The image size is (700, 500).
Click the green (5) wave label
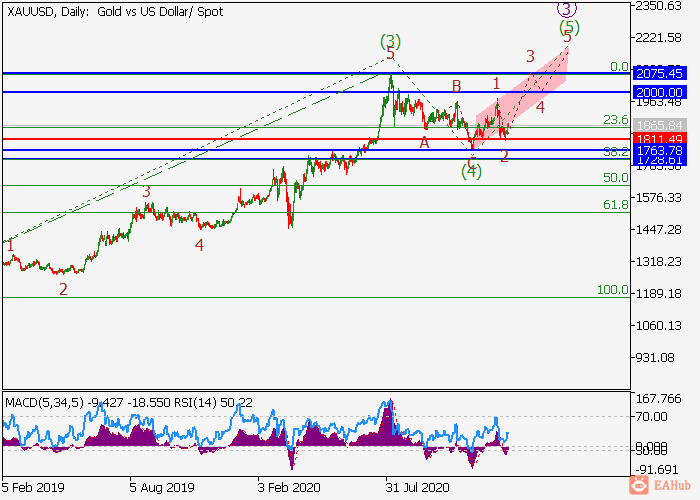[570, 28]
